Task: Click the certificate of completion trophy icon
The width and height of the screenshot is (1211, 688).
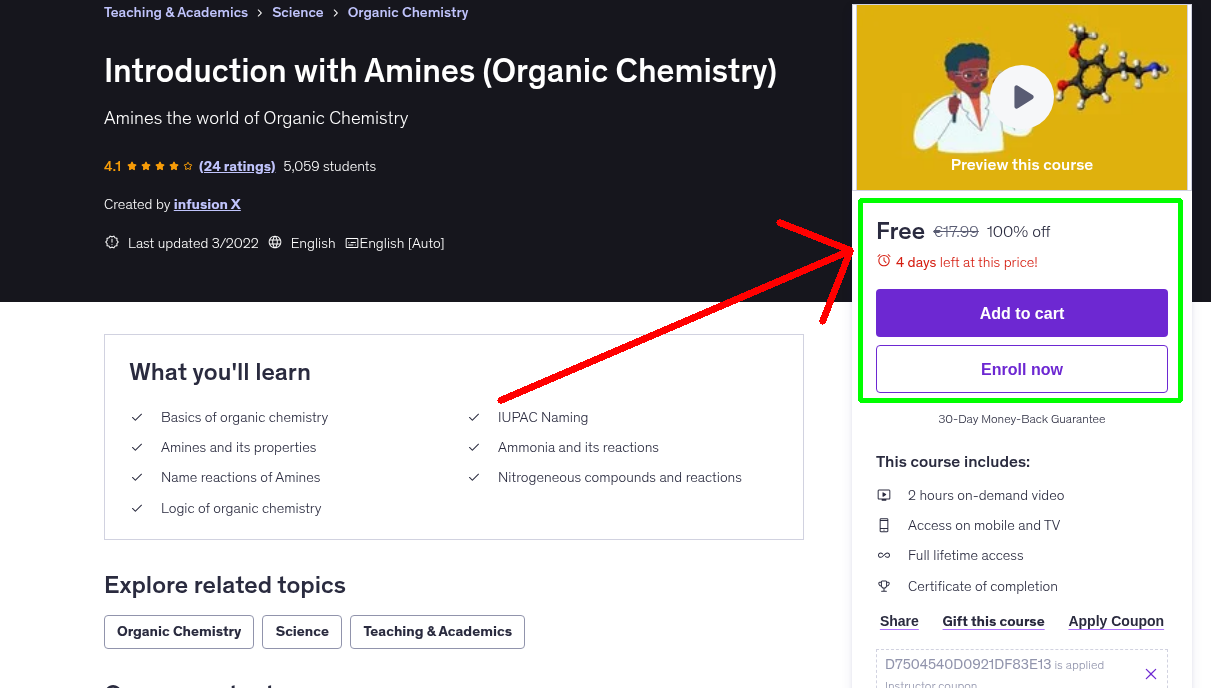Action: pos(884,586)
